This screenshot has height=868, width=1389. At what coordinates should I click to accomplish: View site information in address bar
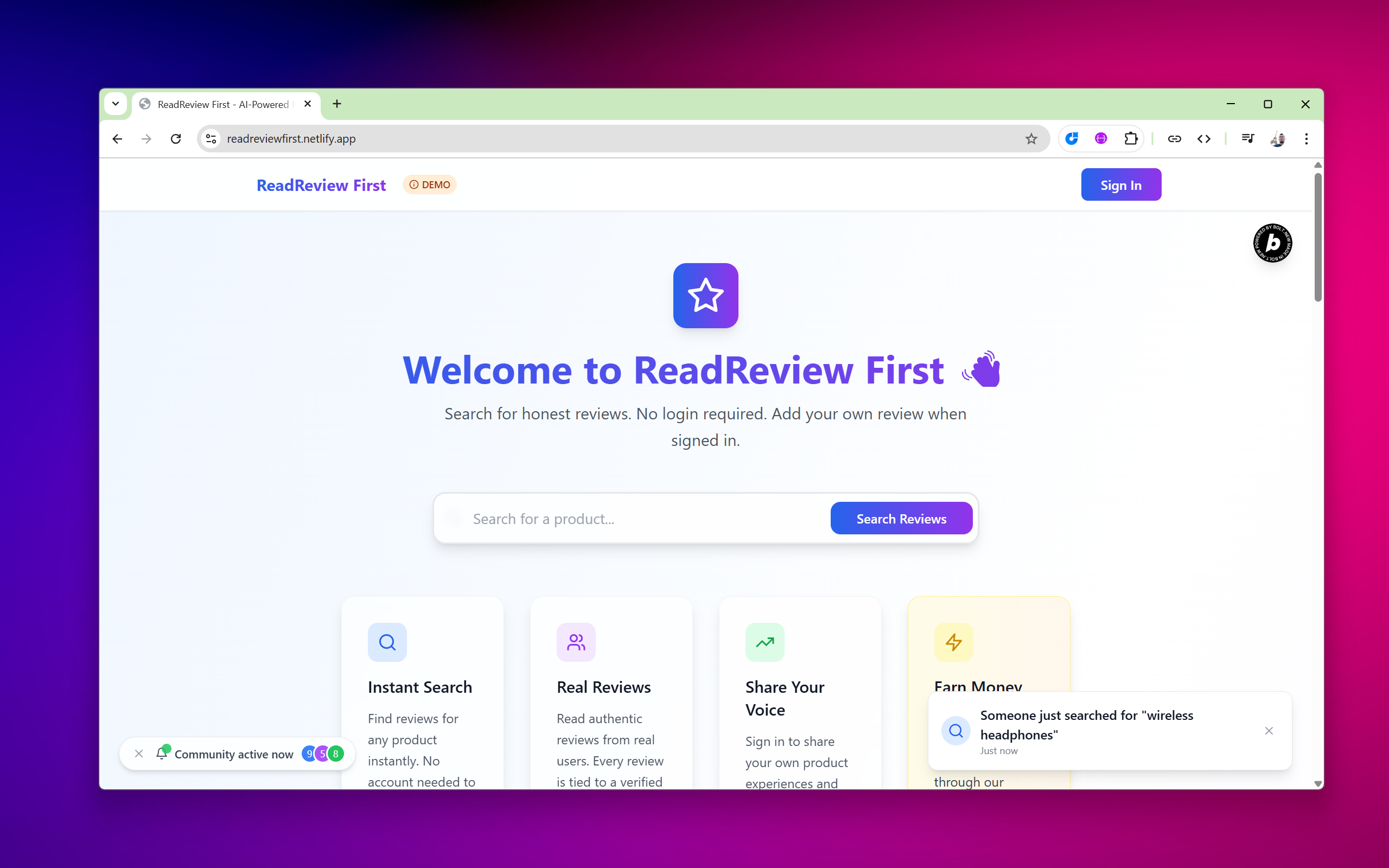click(x=211, y=138)
